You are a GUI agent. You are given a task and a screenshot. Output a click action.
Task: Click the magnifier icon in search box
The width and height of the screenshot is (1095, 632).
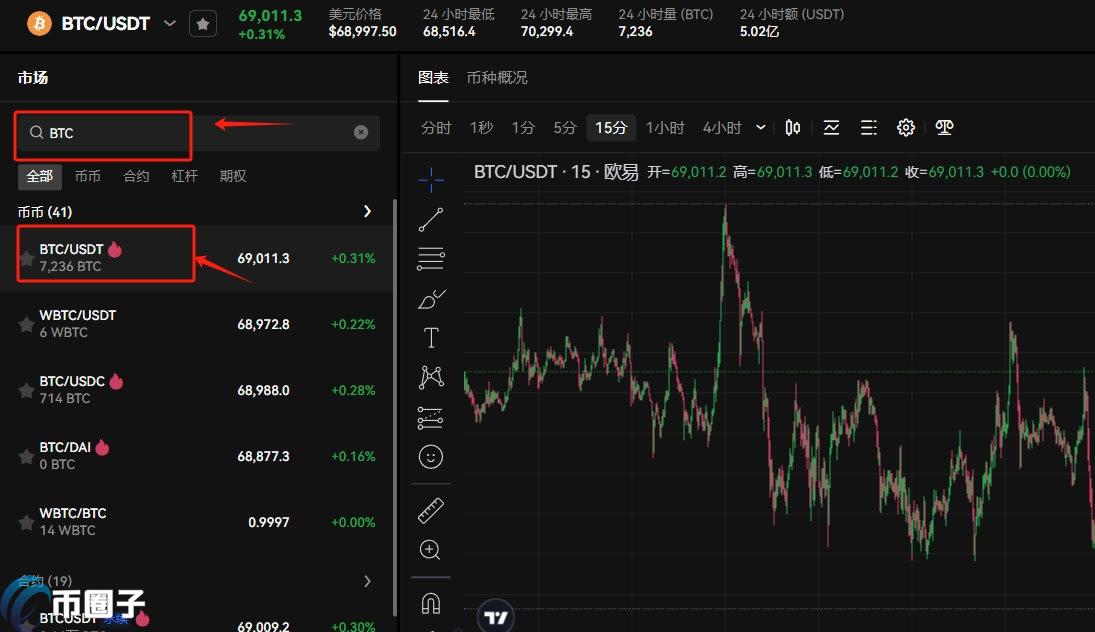[x=36, y=133]
